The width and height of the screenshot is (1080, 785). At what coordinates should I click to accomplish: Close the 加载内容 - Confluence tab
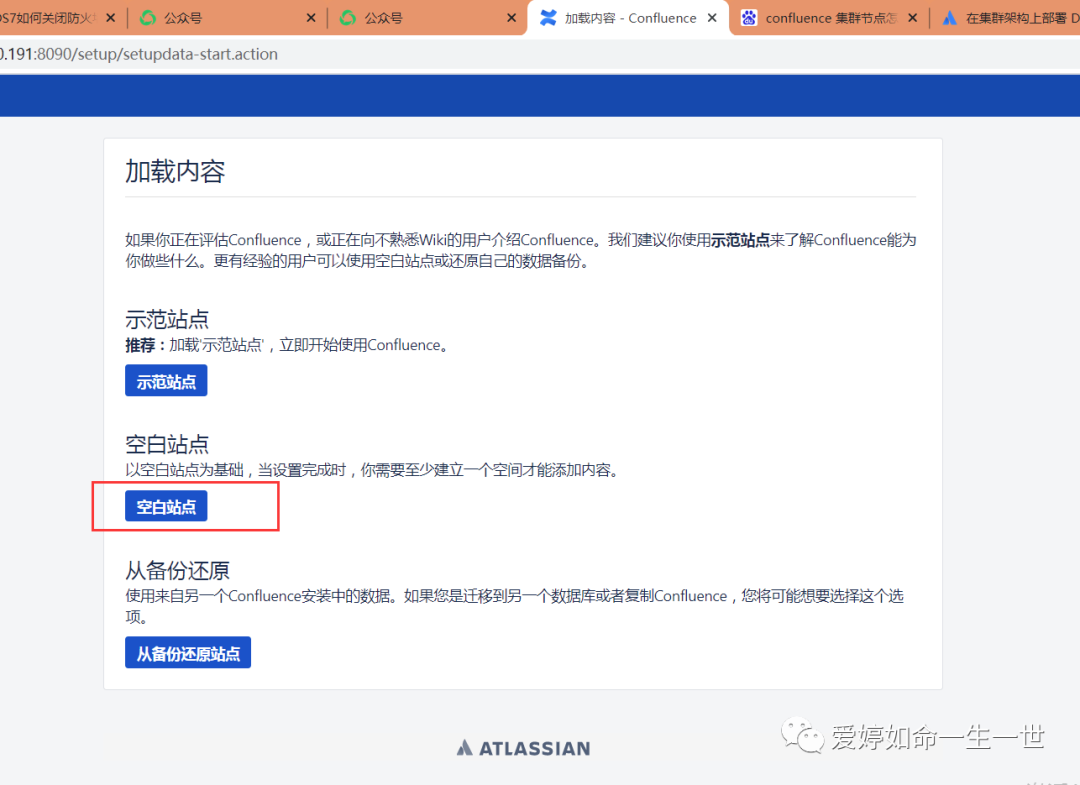(x=712, y=18)
